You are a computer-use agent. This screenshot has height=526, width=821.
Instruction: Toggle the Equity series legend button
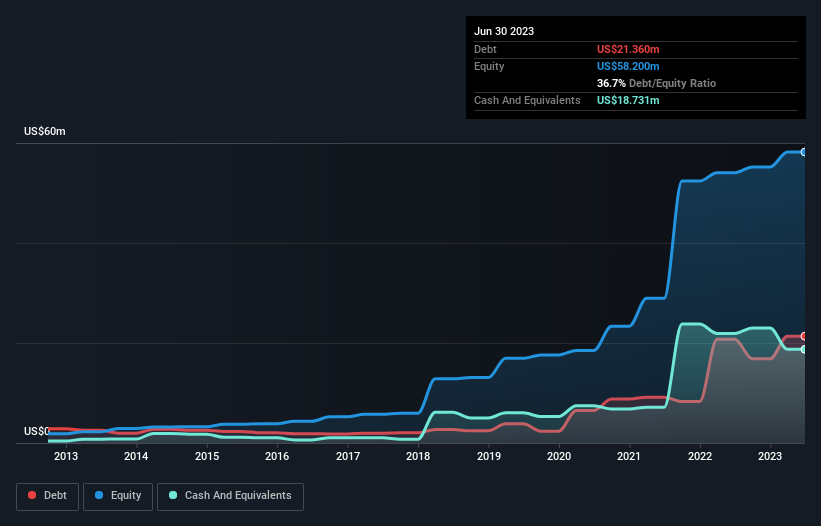(x=118, y=496)
